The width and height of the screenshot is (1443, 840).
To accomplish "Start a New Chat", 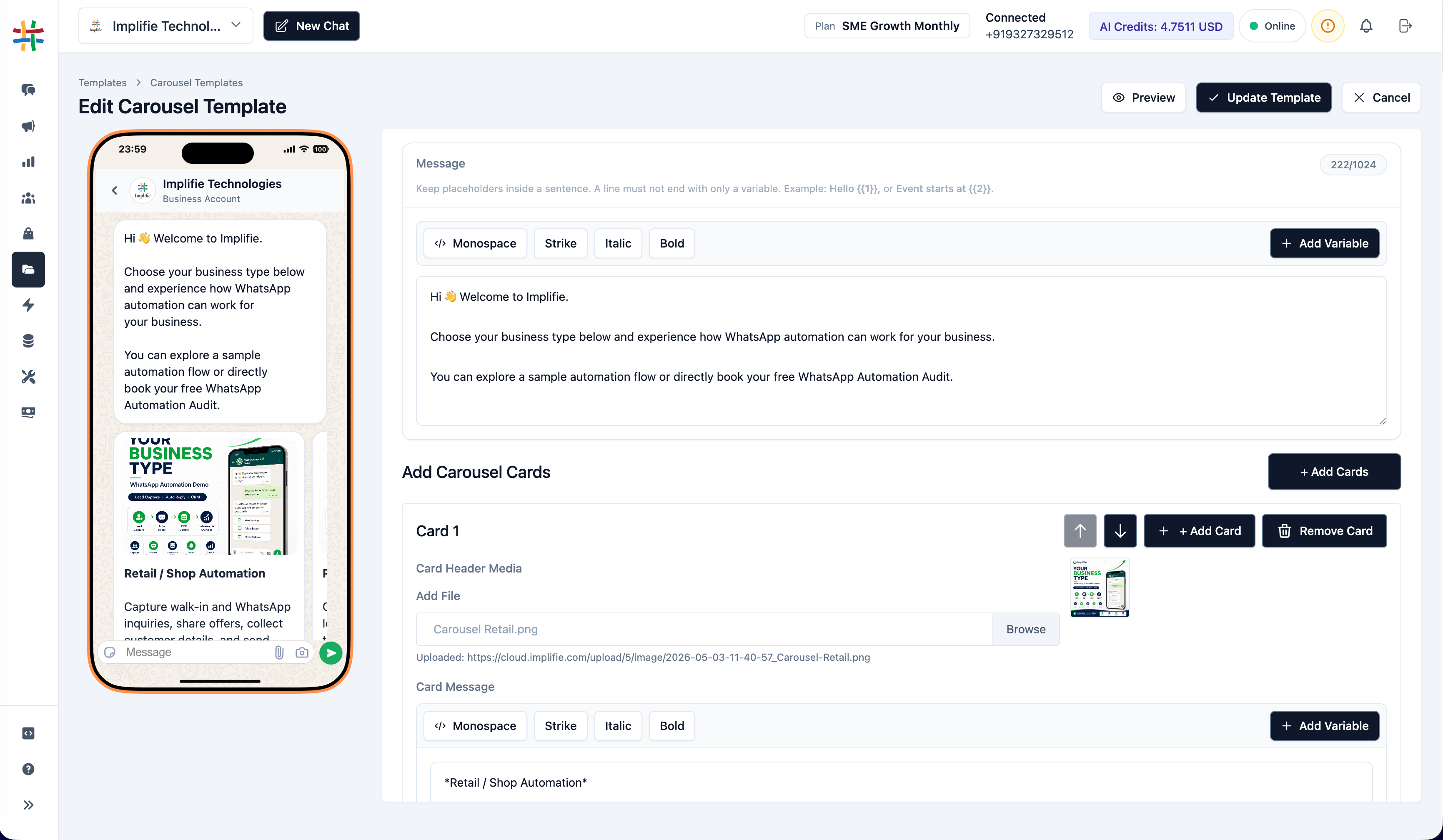I will coord(311,26).
